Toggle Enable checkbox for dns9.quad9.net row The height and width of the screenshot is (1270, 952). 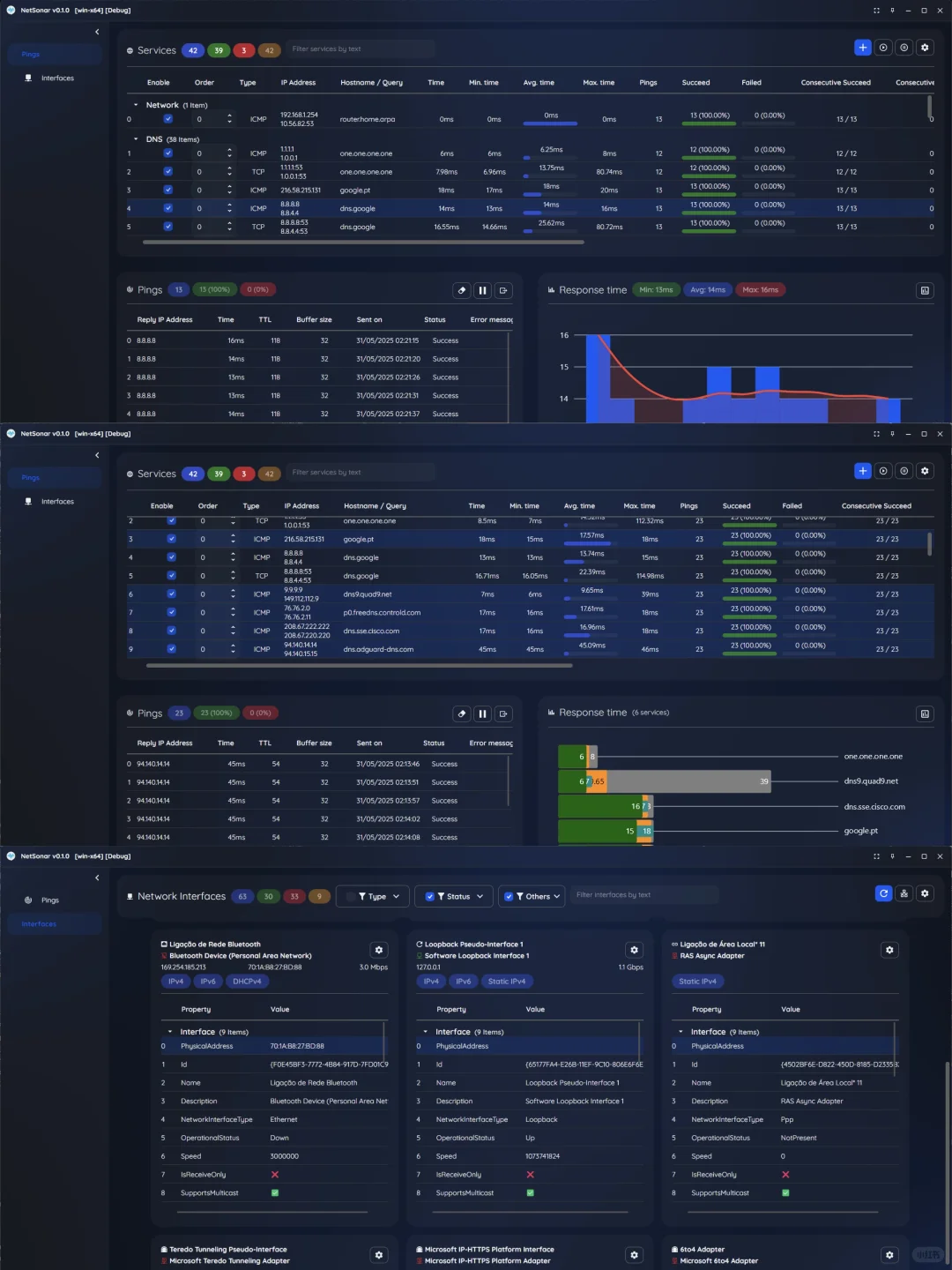pos(171,594)
